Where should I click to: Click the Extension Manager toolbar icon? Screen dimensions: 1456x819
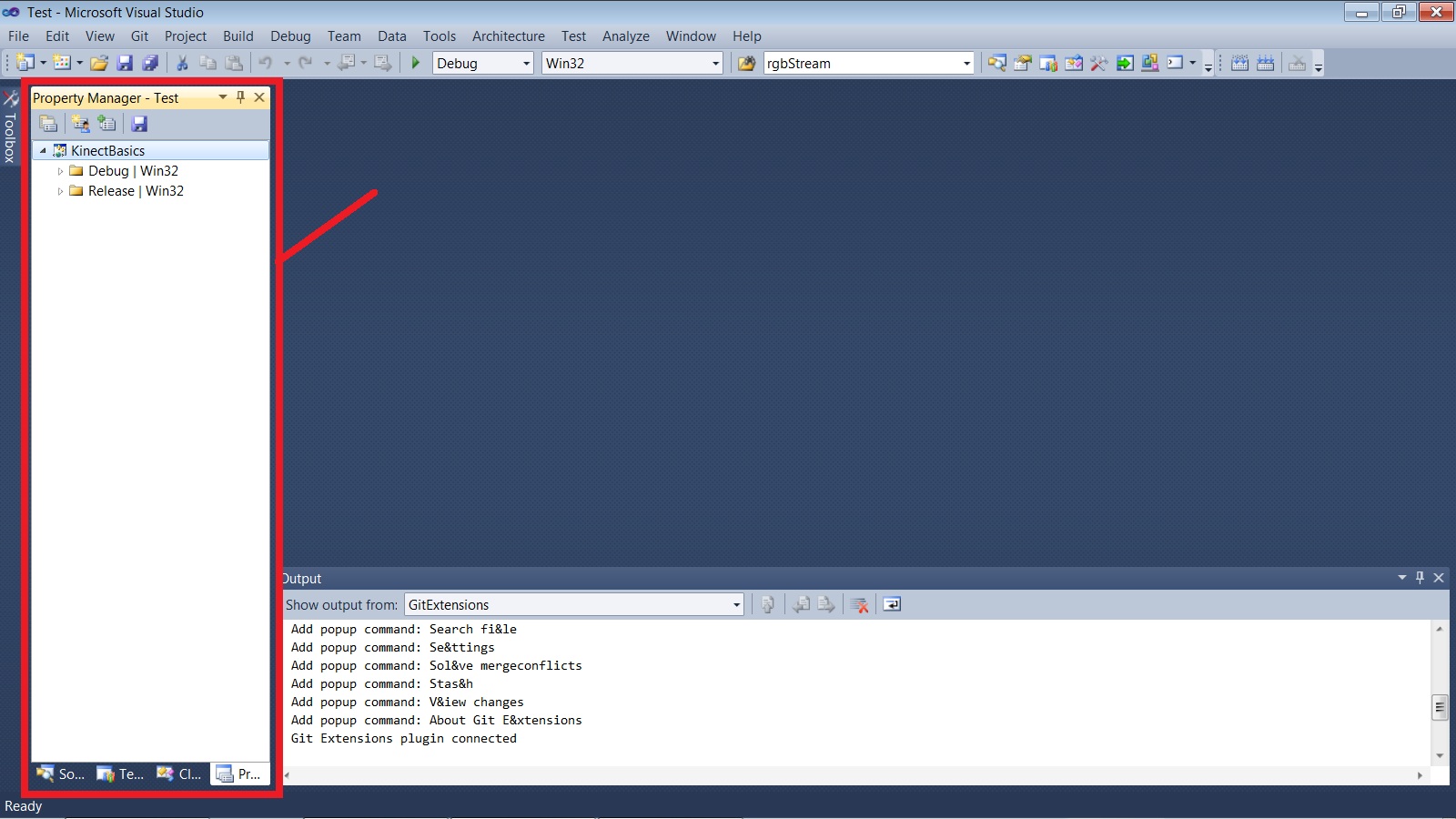point(1150,63)
